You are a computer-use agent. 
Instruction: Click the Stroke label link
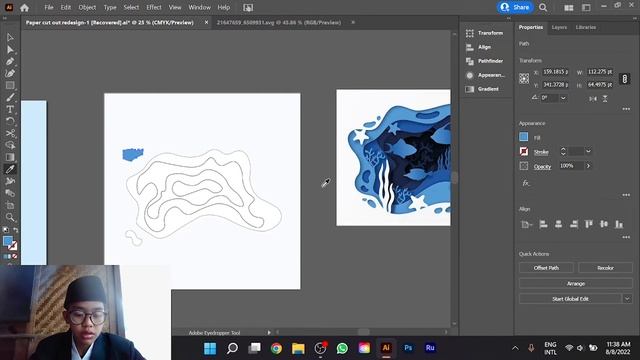tap(541, 152)
